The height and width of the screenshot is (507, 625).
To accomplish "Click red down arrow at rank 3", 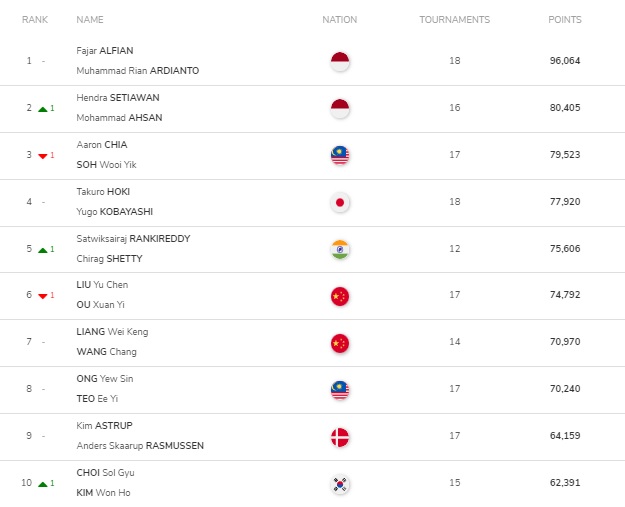I will tap(43, 156).
